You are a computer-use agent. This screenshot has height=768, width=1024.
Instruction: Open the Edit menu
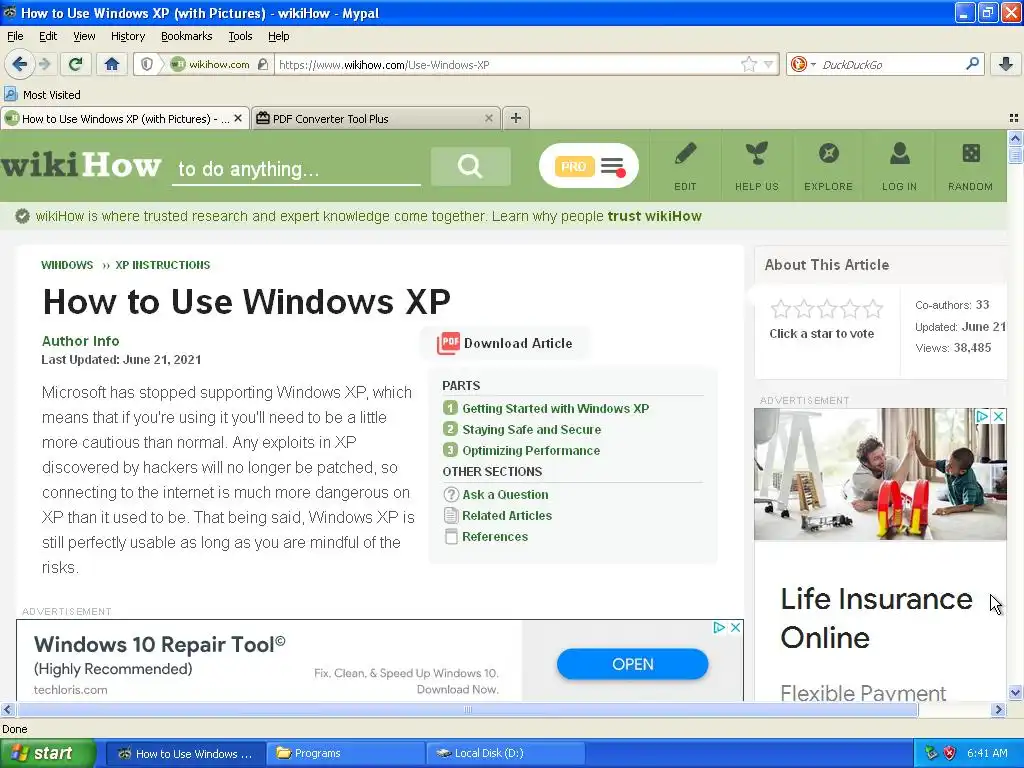[x=48, y=36]
